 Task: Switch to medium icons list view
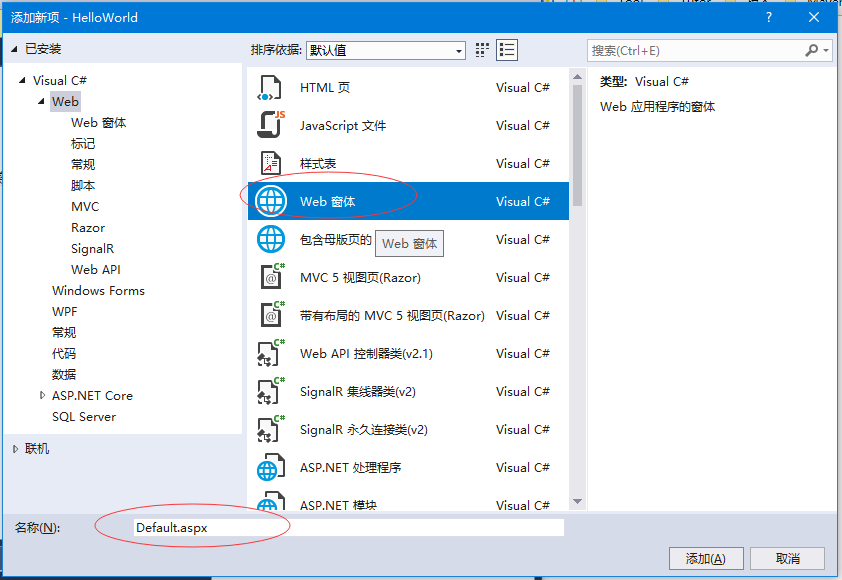click(x=507, y=50)
